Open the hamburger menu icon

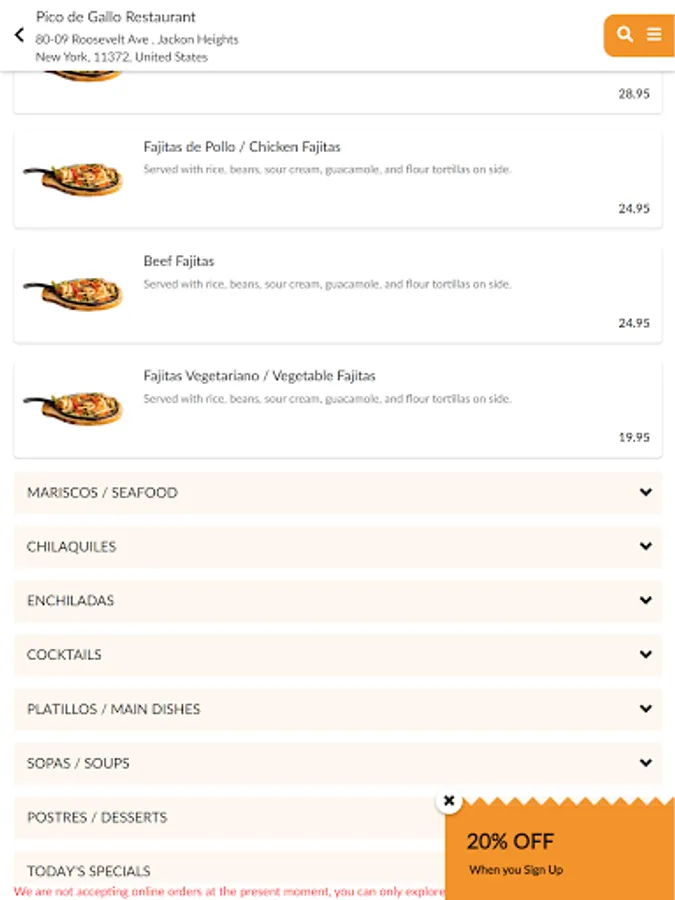pos(654,35)
